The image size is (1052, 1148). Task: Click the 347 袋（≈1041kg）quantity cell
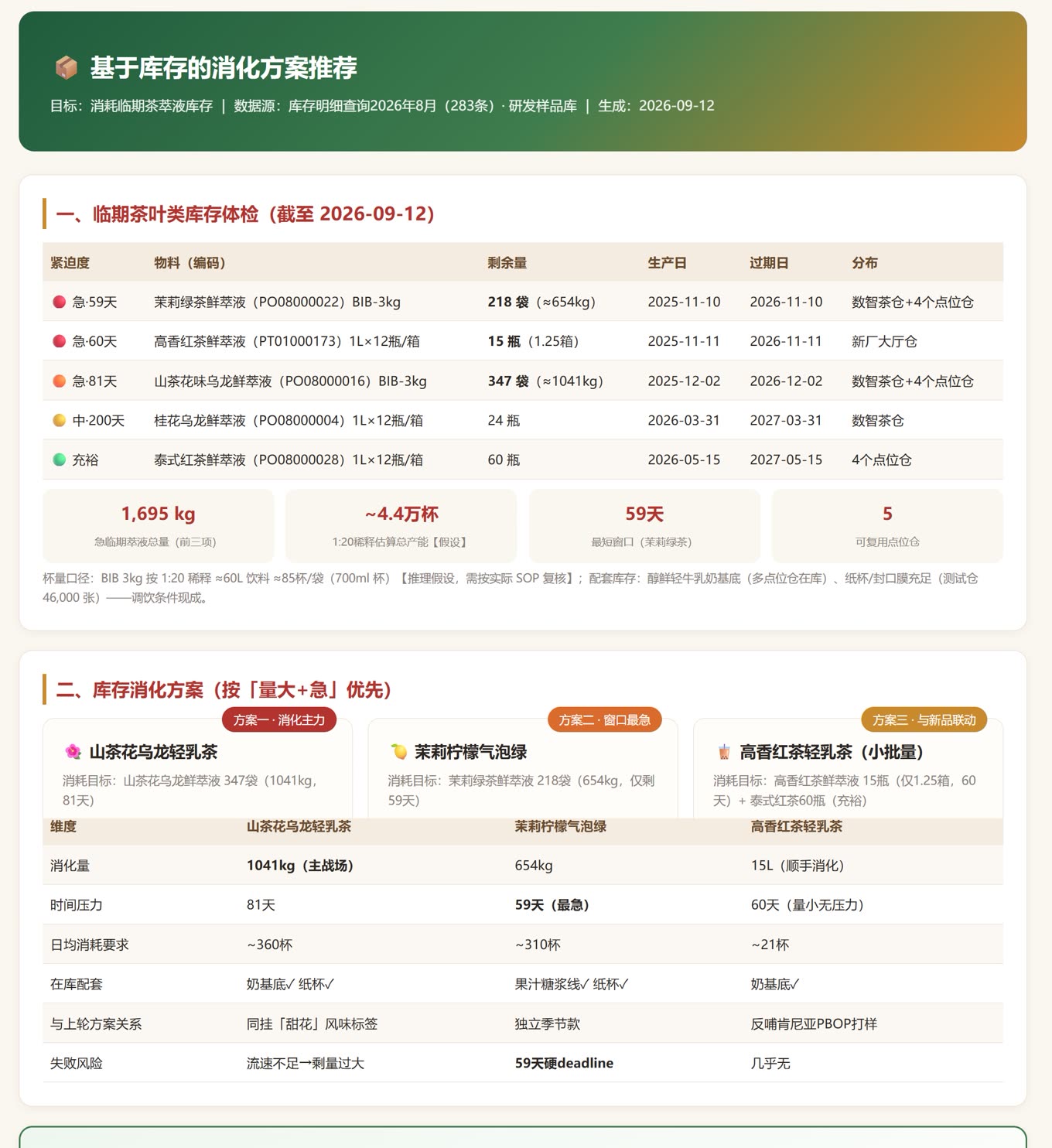coord(545,381)
